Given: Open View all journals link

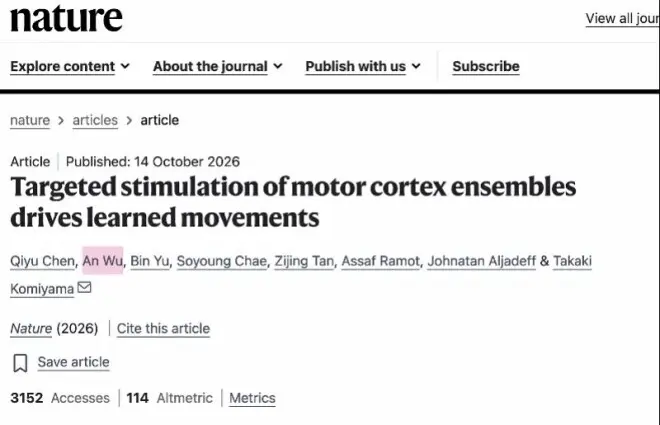Looking at the screenshot, I should (x=622, y=18).
